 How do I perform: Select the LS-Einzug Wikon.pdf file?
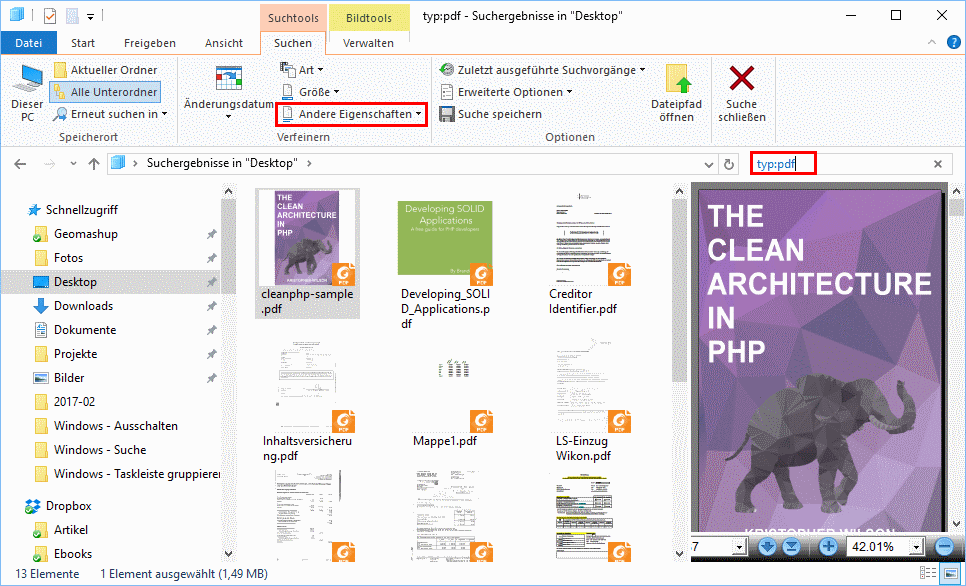(583, 401)
